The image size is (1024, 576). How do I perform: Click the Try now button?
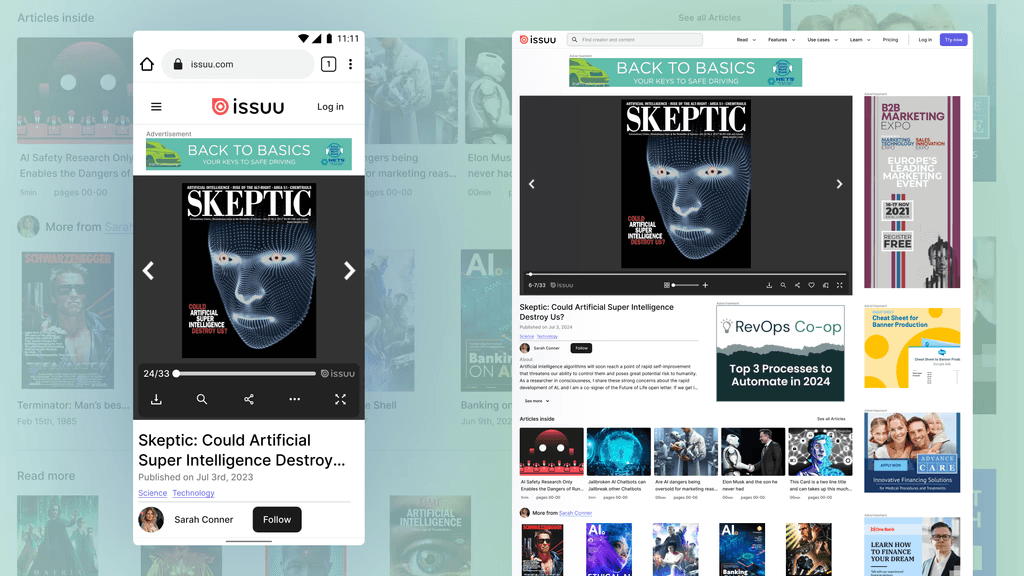click(x=953, y=40)
